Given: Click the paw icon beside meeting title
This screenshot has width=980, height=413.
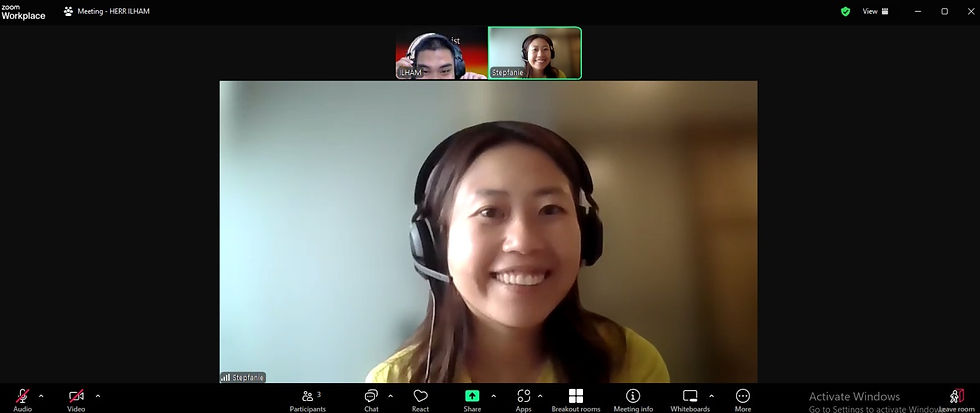Looking at the screenshot, I should 68,11.
